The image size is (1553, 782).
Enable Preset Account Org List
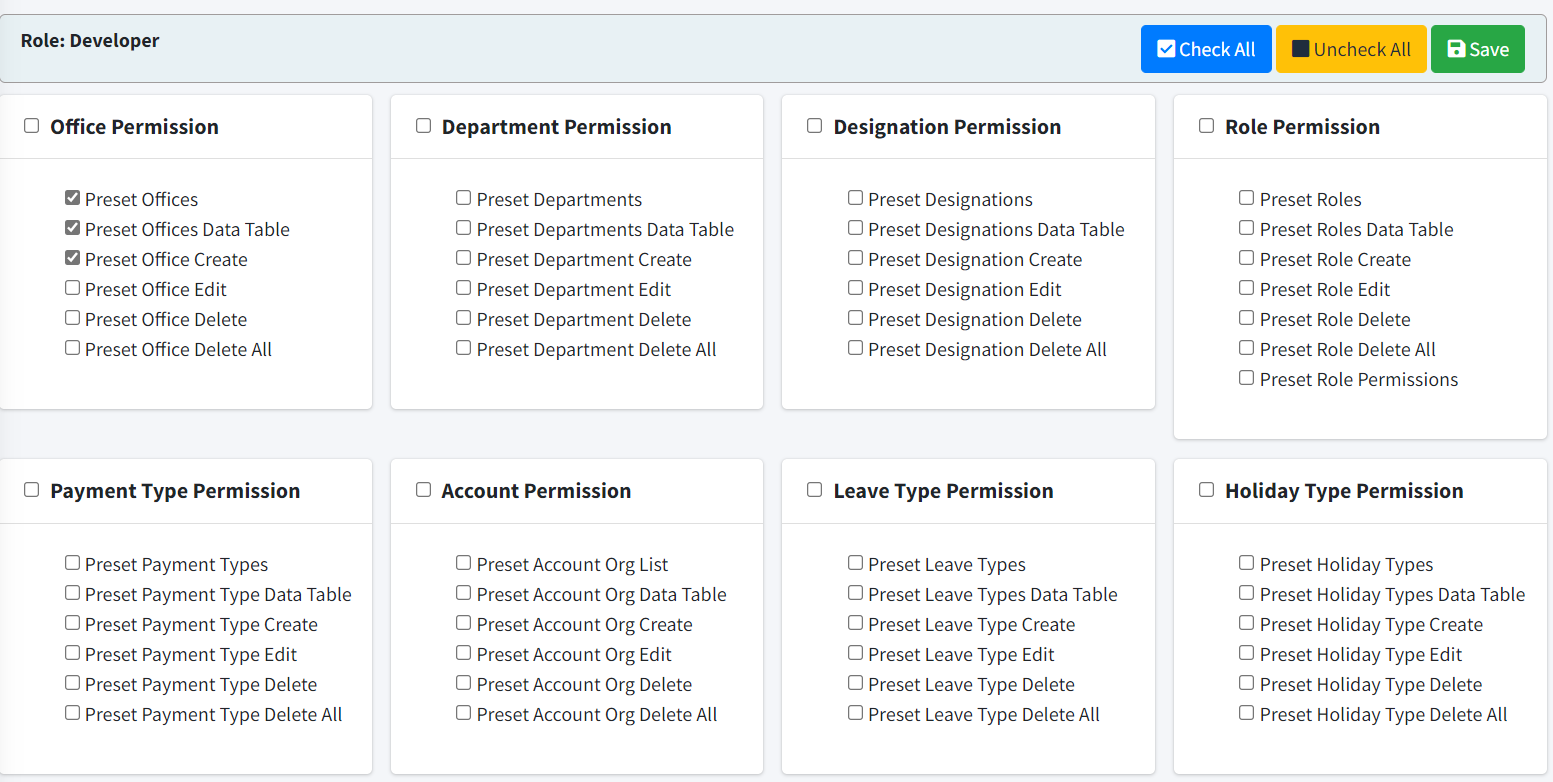click(x=463, y=563)
